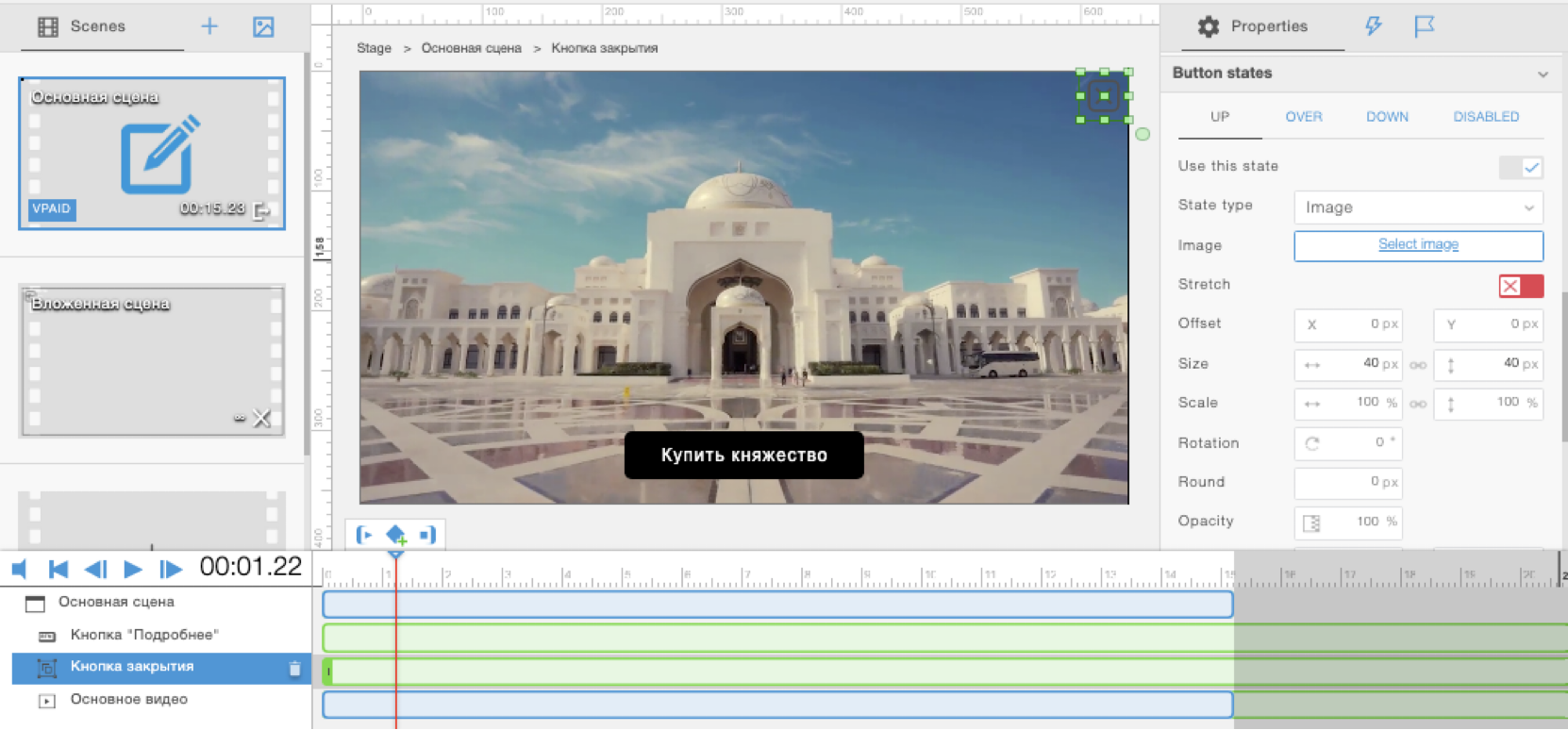Set the start marker bracket on timeline
This screenshot has width=1568, height=730.
pos(364,535)
